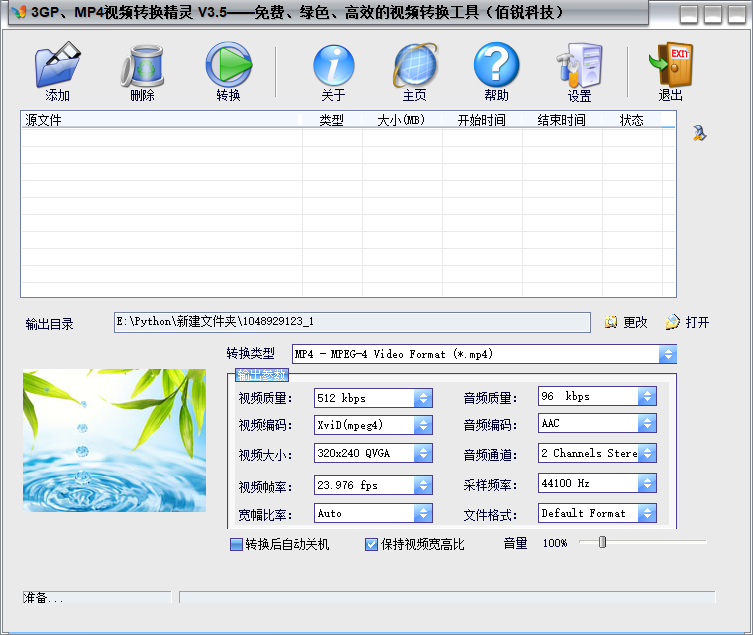Click the 音量 volume slider handle
This screenshot has height=635, width=753.
click(x=602, y=542)
